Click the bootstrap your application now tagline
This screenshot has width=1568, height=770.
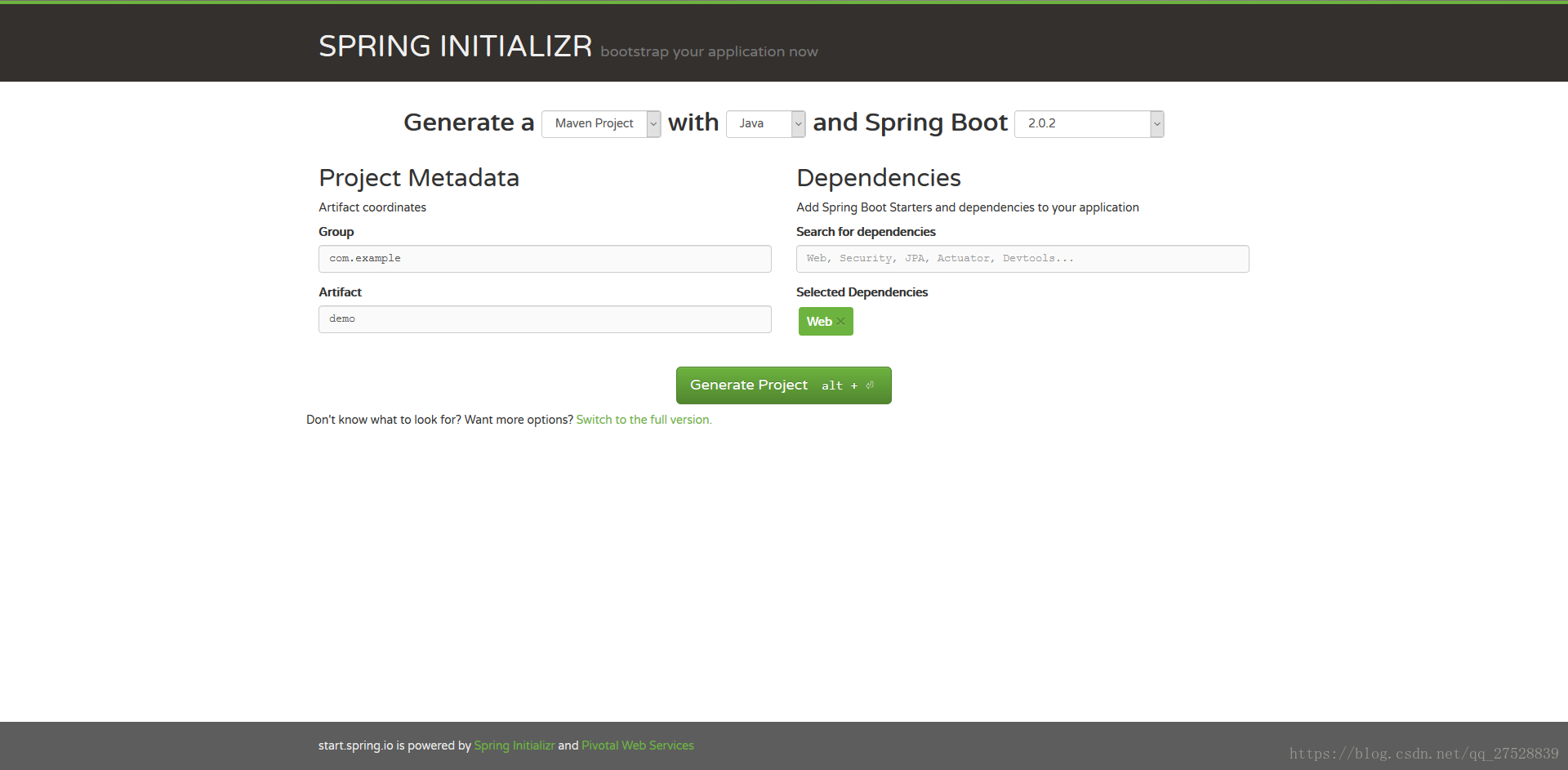coord(709,51)
